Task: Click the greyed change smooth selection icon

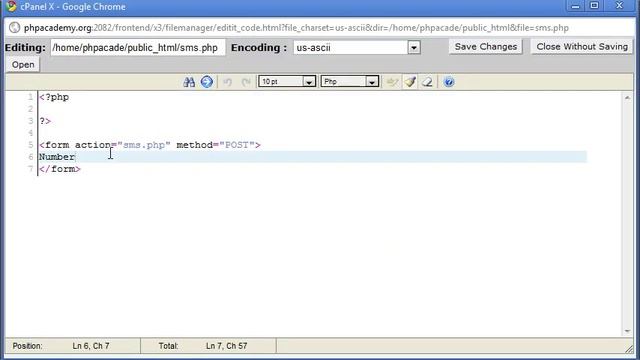Action: coord(392,82)
